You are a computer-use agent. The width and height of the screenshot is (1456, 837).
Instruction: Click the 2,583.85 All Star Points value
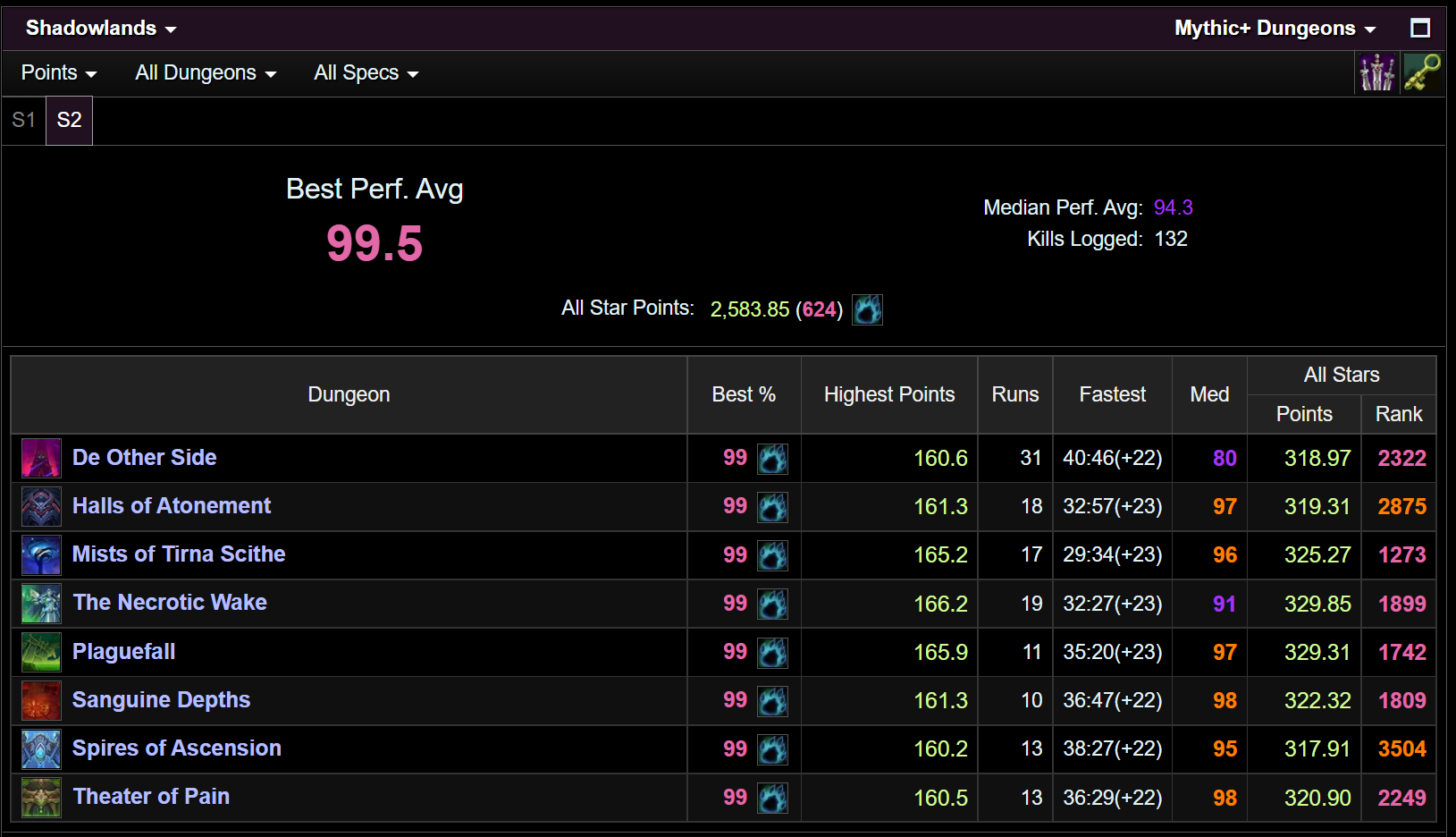[750, 309]
